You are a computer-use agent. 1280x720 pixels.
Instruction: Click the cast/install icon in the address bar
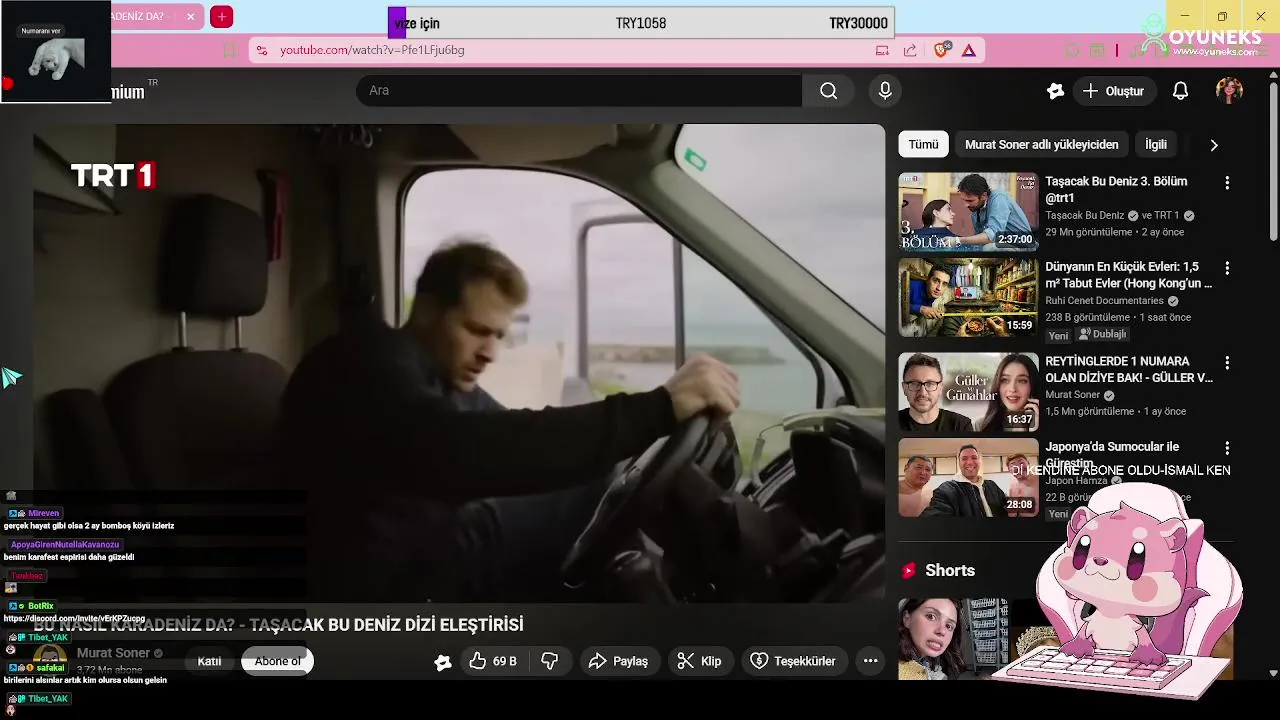point(882,50)
